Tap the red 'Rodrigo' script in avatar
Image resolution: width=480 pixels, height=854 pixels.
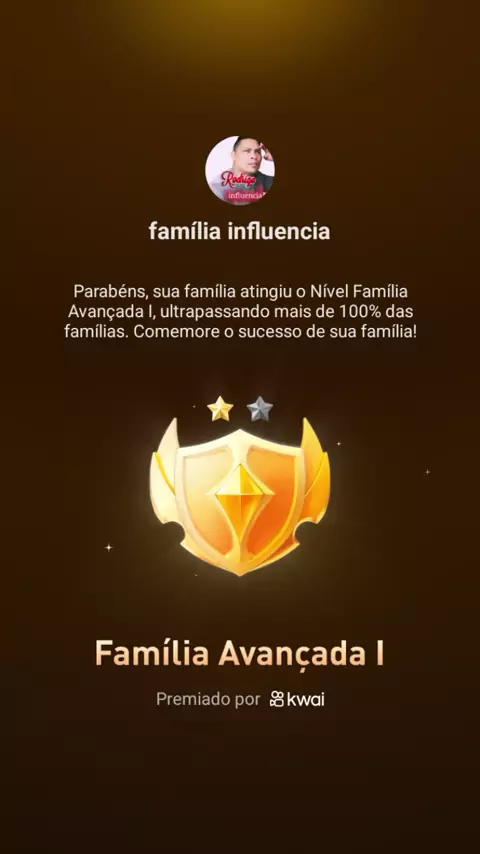(x=238, y=178)
